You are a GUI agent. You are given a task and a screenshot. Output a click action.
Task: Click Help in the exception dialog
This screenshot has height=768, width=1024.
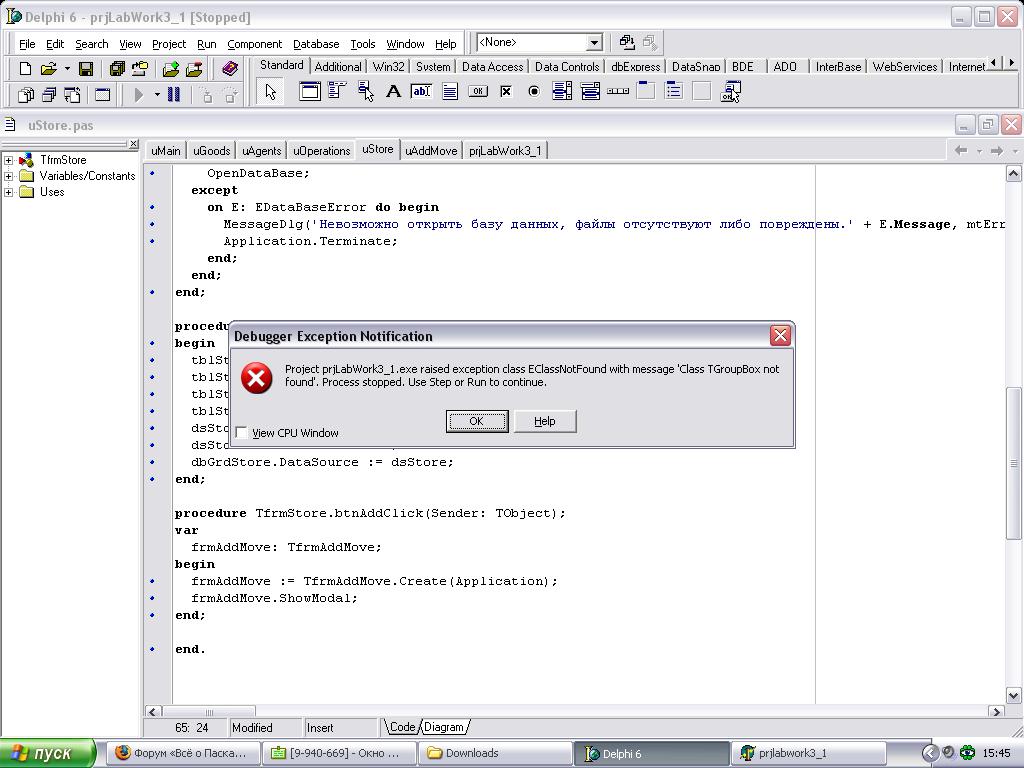(x=544, y=421)
